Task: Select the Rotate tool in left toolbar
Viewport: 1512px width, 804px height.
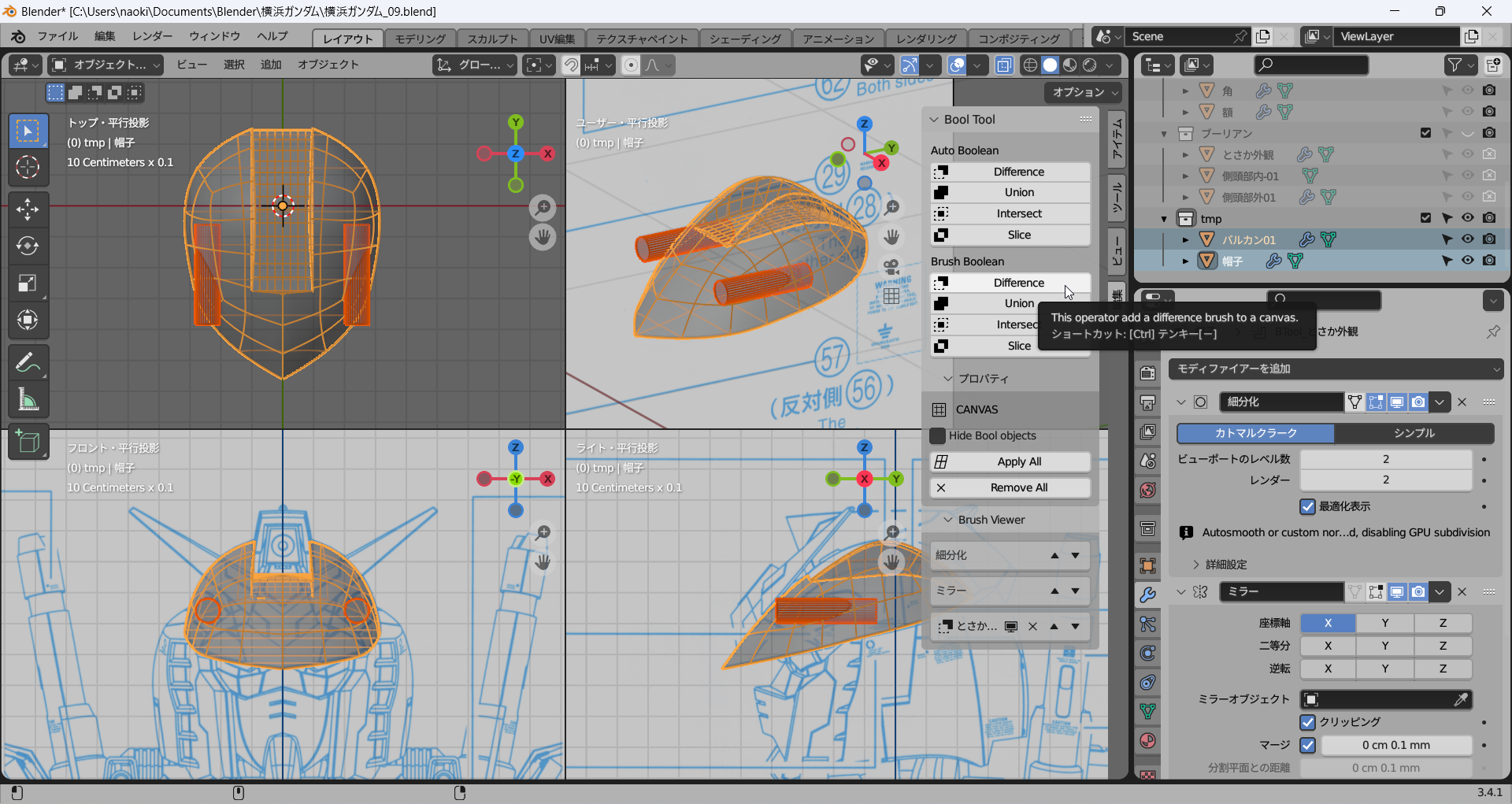Action: (28, 246)
